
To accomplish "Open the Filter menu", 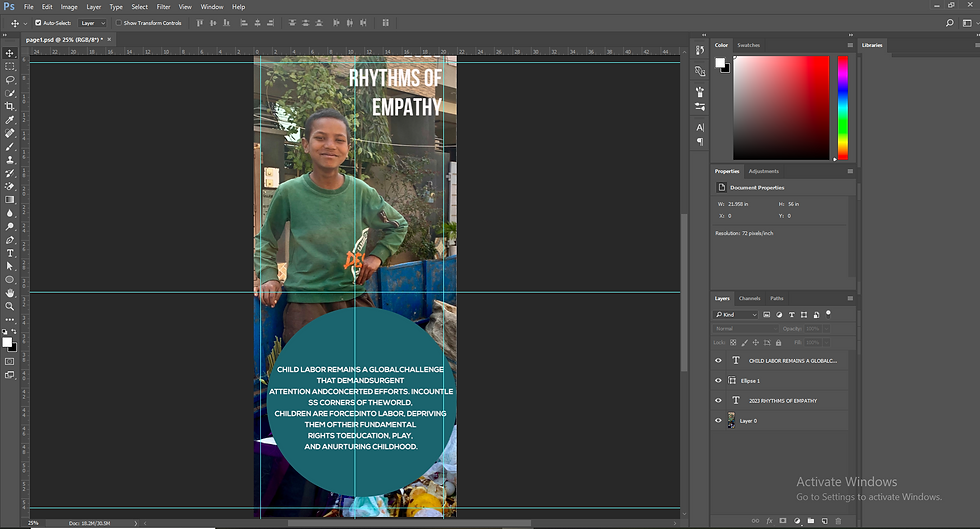I will (x=163, y=7).
